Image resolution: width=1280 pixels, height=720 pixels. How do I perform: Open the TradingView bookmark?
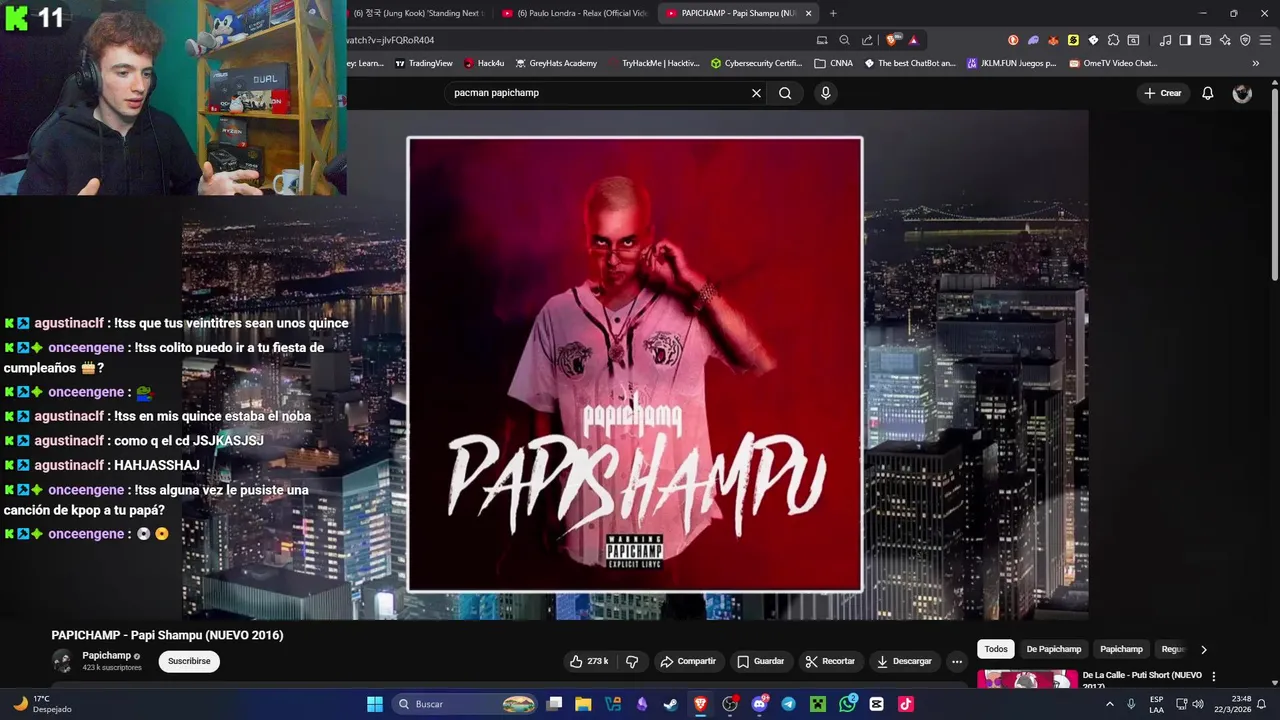click(424, 63)
